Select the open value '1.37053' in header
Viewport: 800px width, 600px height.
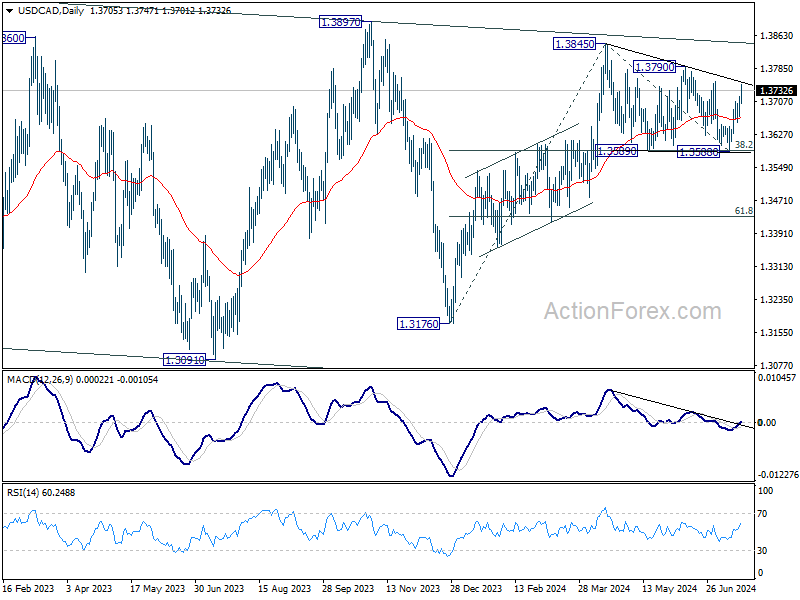tap(106, 11)
